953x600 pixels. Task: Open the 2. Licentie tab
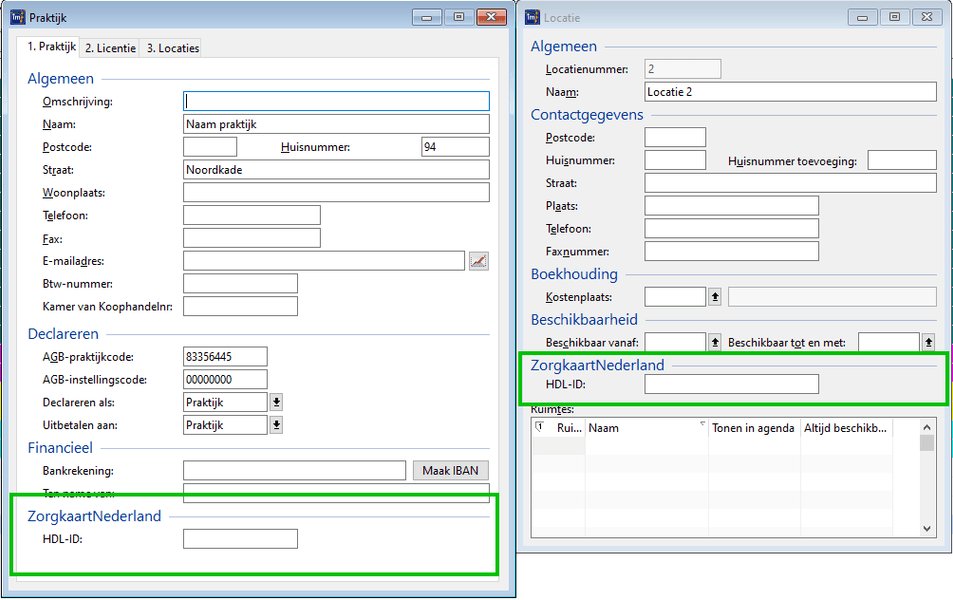pyautogui.click(x=110, y=49)
